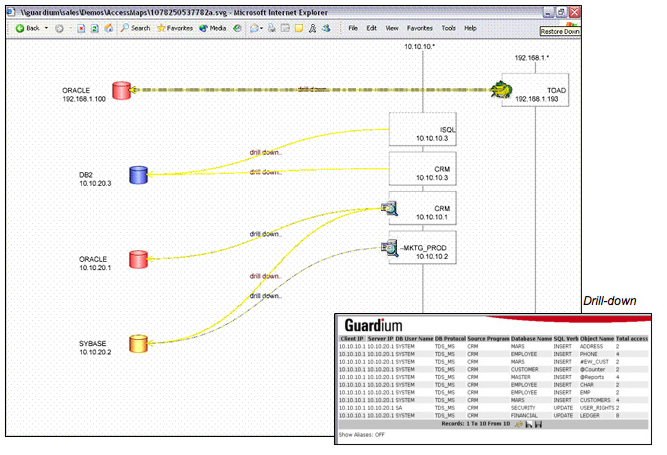Click the Restore Down window button
The height and width of the screenshot is (455, 667).
pos(561,12)
